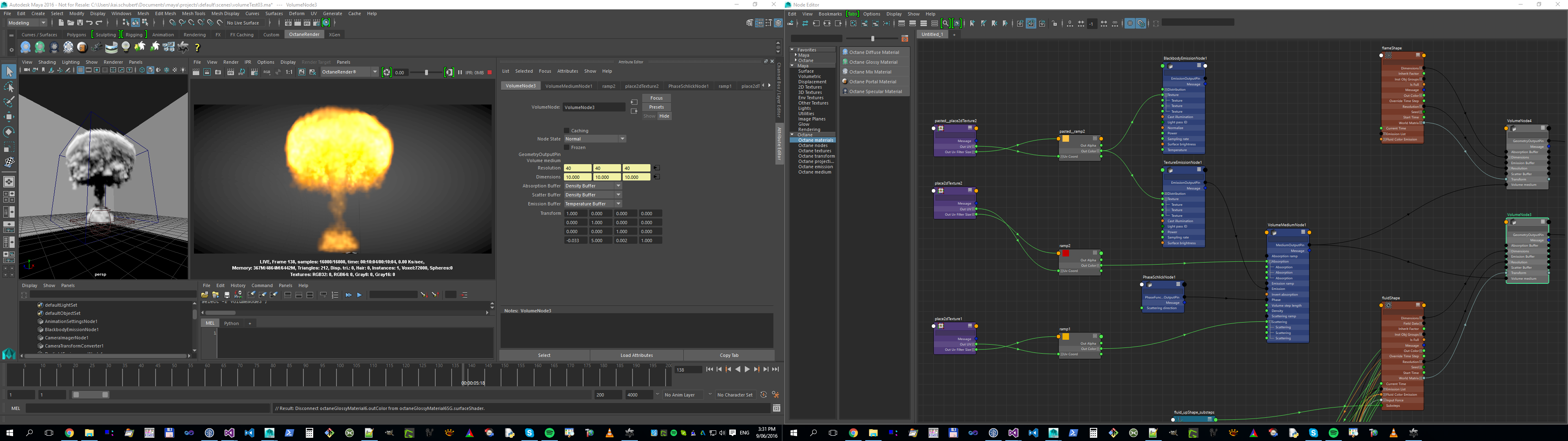Click the light bulb icon on the Octane shelf
Viewport: 1568px width, 441px height.
126,47
